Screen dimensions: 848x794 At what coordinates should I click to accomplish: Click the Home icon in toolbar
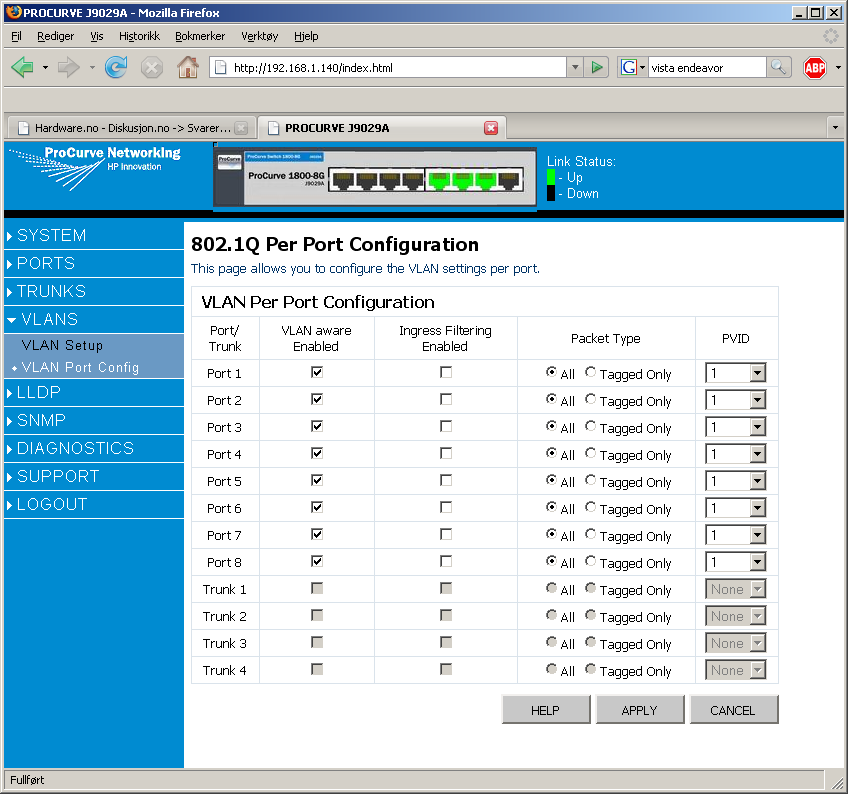(x=187, y=68)
